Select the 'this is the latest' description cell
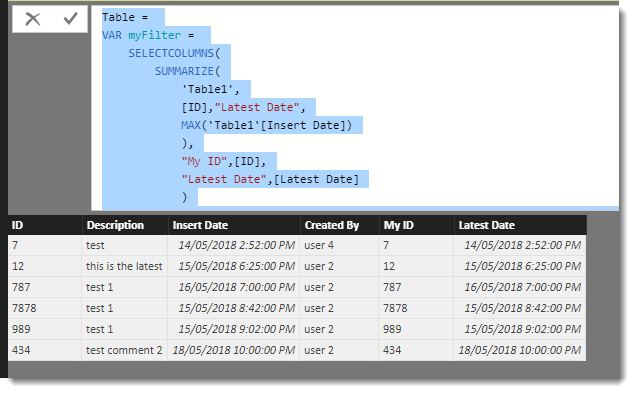Image resolution: width=634 pixels, height=393 pixels. [x=125, y=266]
